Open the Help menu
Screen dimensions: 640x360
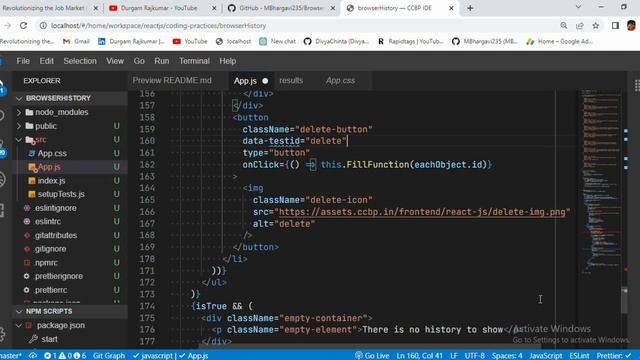[228, 61]
